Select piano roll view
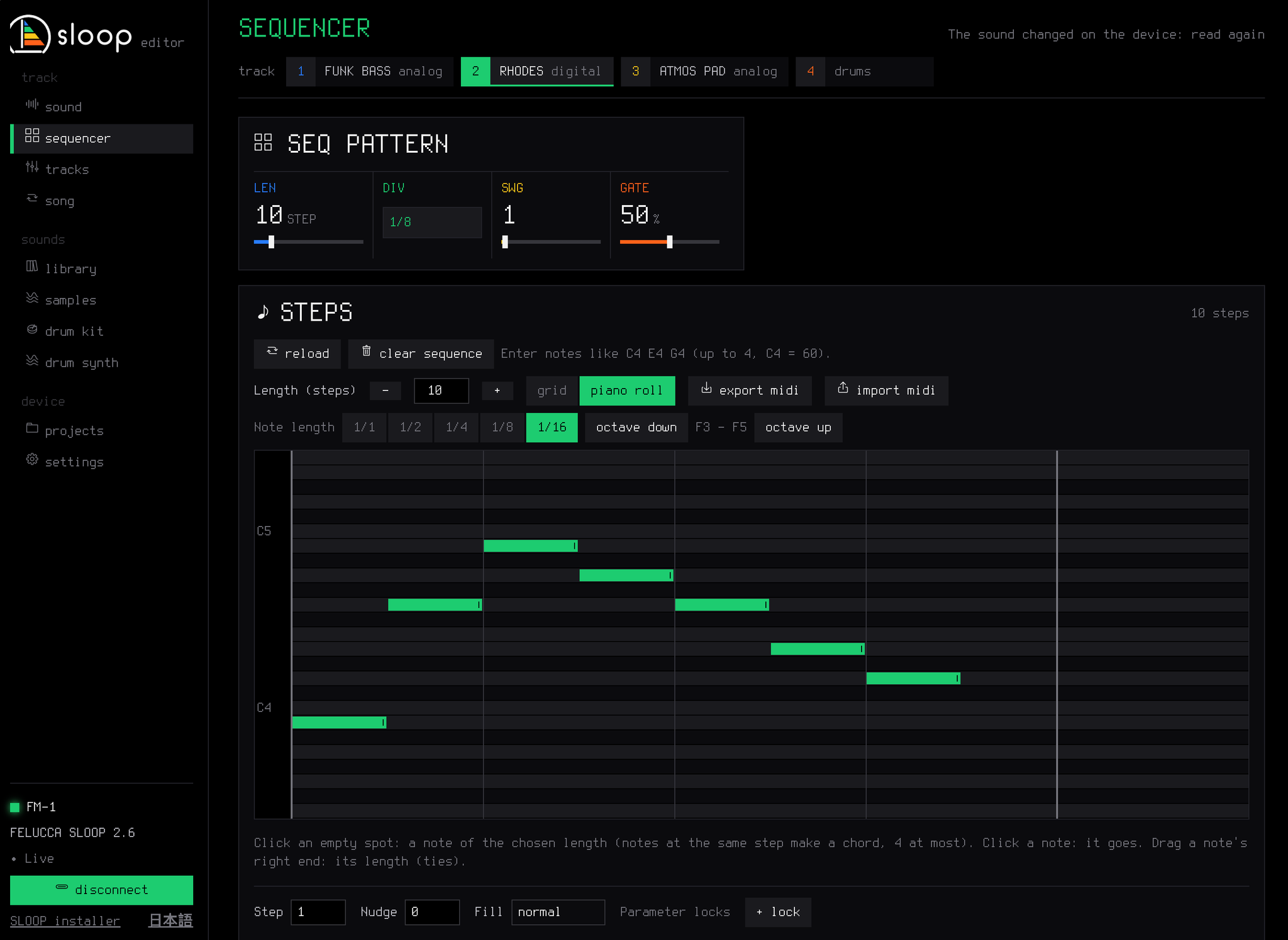Image resolution: width=1288 pixels, height=940 pixels. [627, 391]
